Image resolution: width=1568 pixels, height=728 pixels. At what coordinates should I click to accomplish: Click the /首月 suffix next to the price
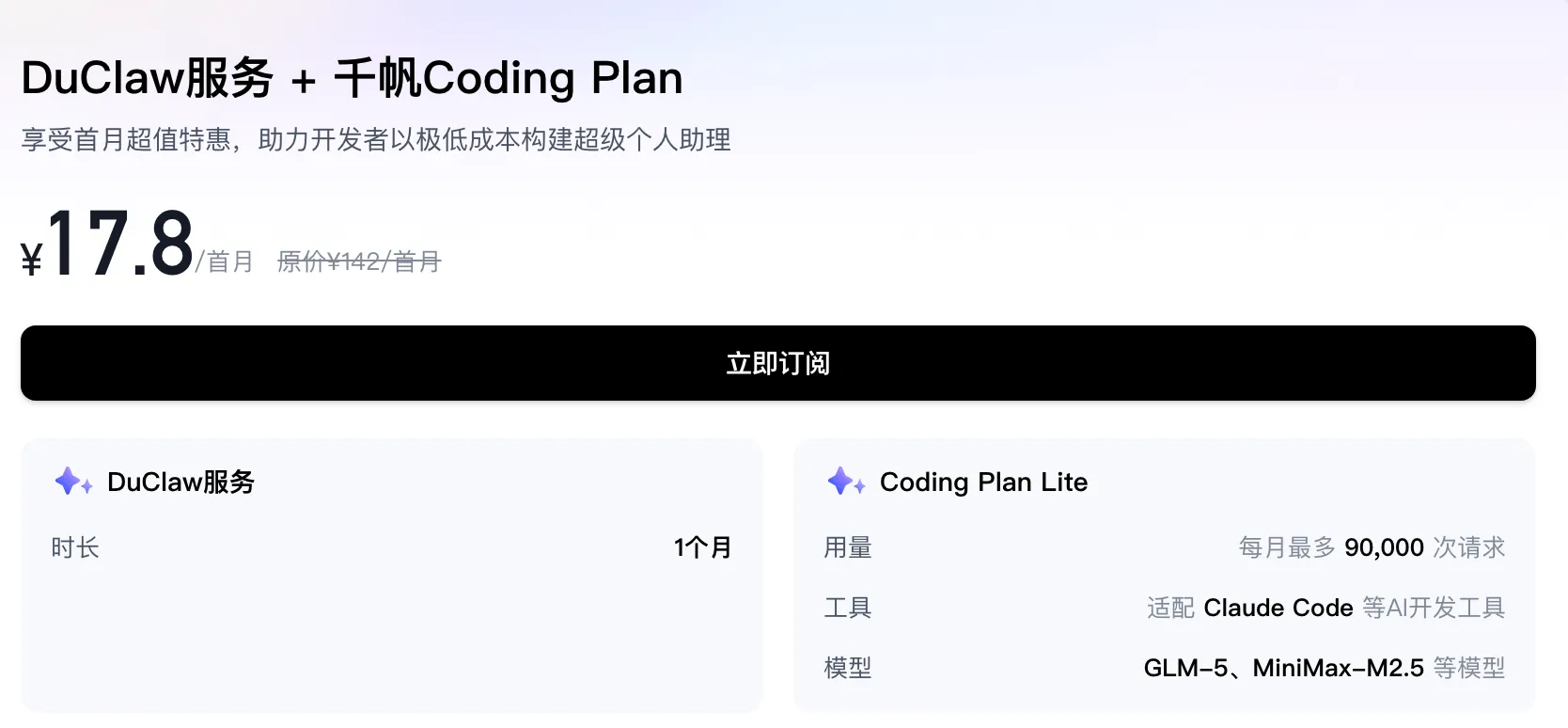(225, 261)
